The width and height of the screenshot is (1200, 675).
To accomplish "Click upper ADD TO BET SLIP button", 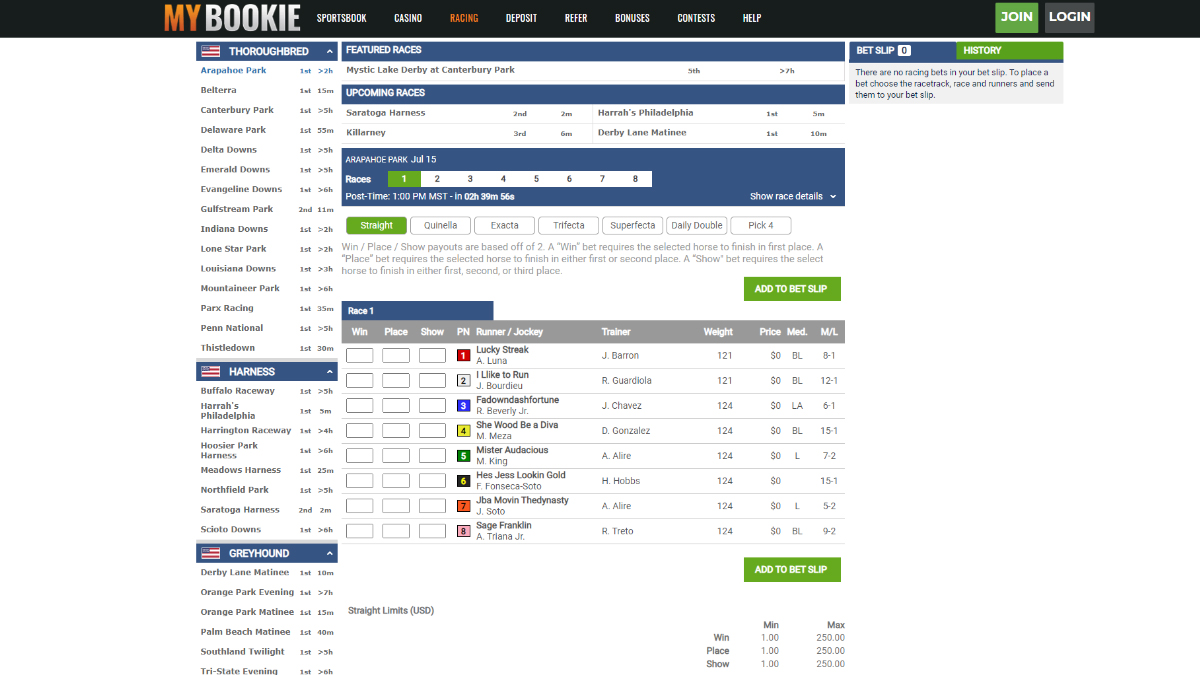I will click(792, 289).
